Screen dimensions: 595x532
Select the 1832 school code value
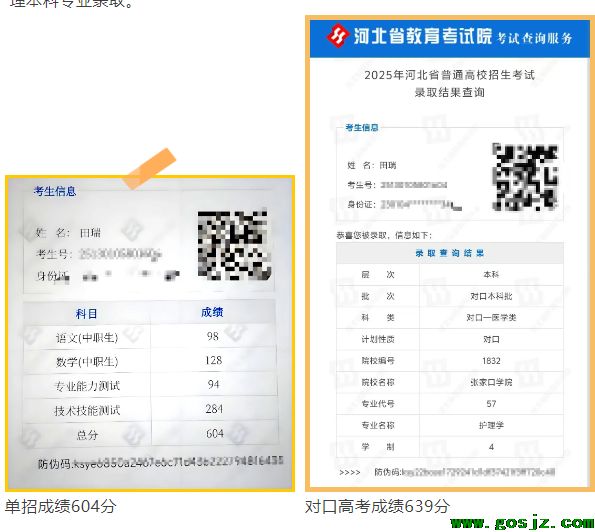491,360
